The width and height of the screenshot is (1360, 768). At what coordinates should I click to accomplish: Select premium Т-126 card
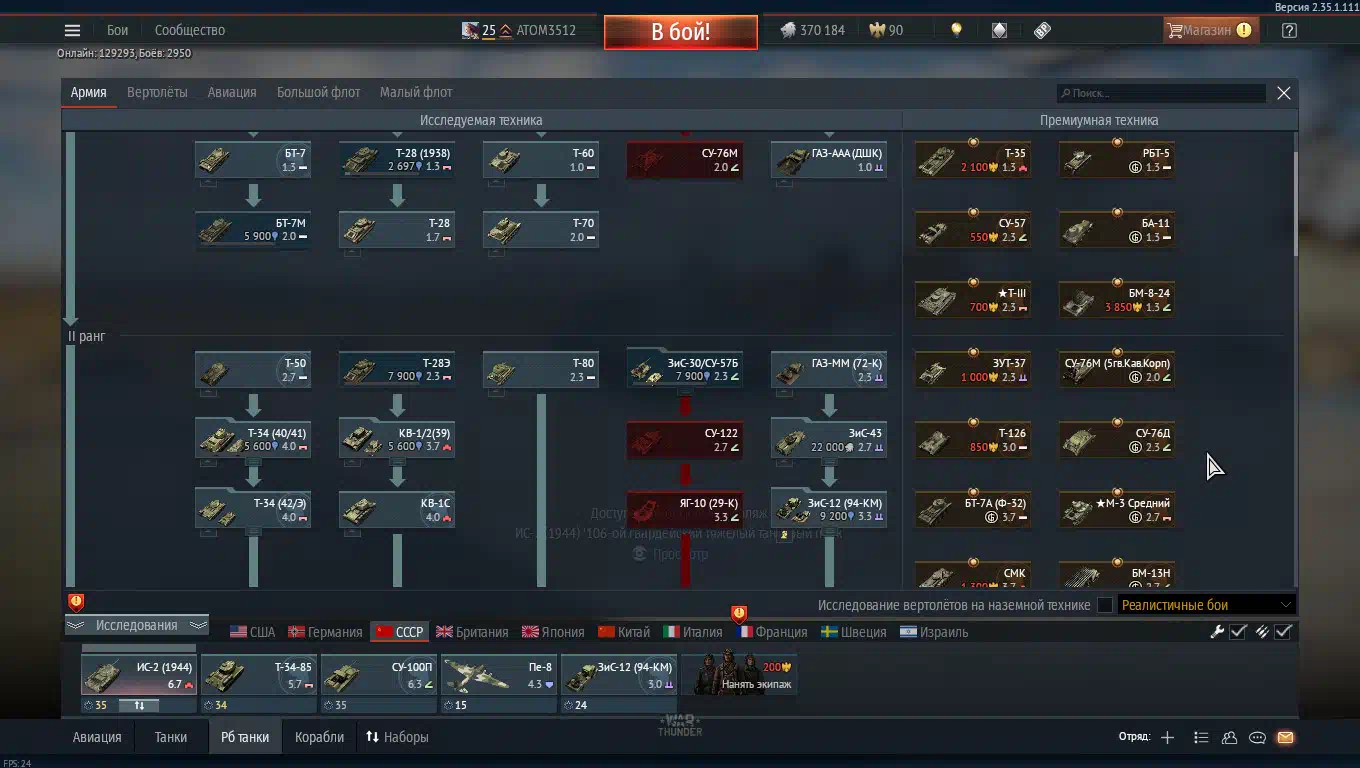click(x=973, y=440)
